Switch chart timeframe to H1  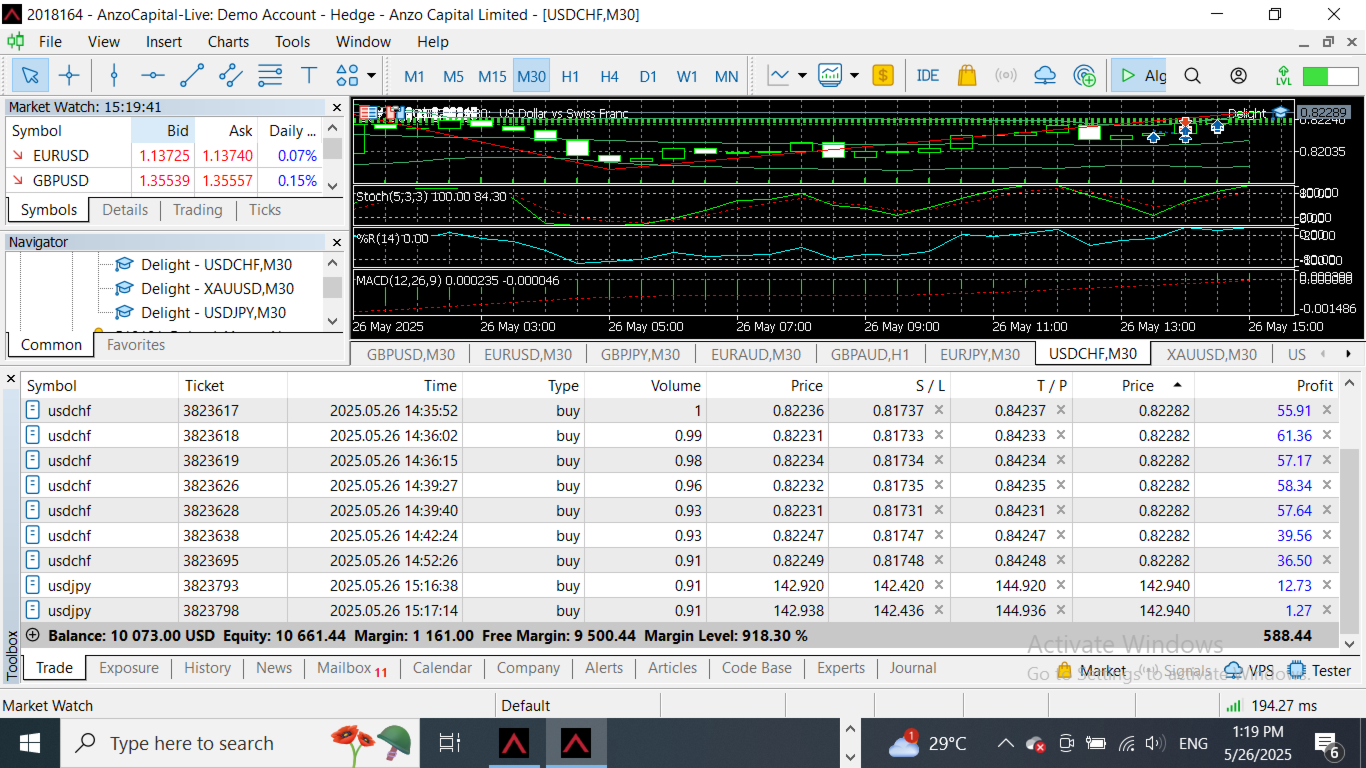pos(570,76)
